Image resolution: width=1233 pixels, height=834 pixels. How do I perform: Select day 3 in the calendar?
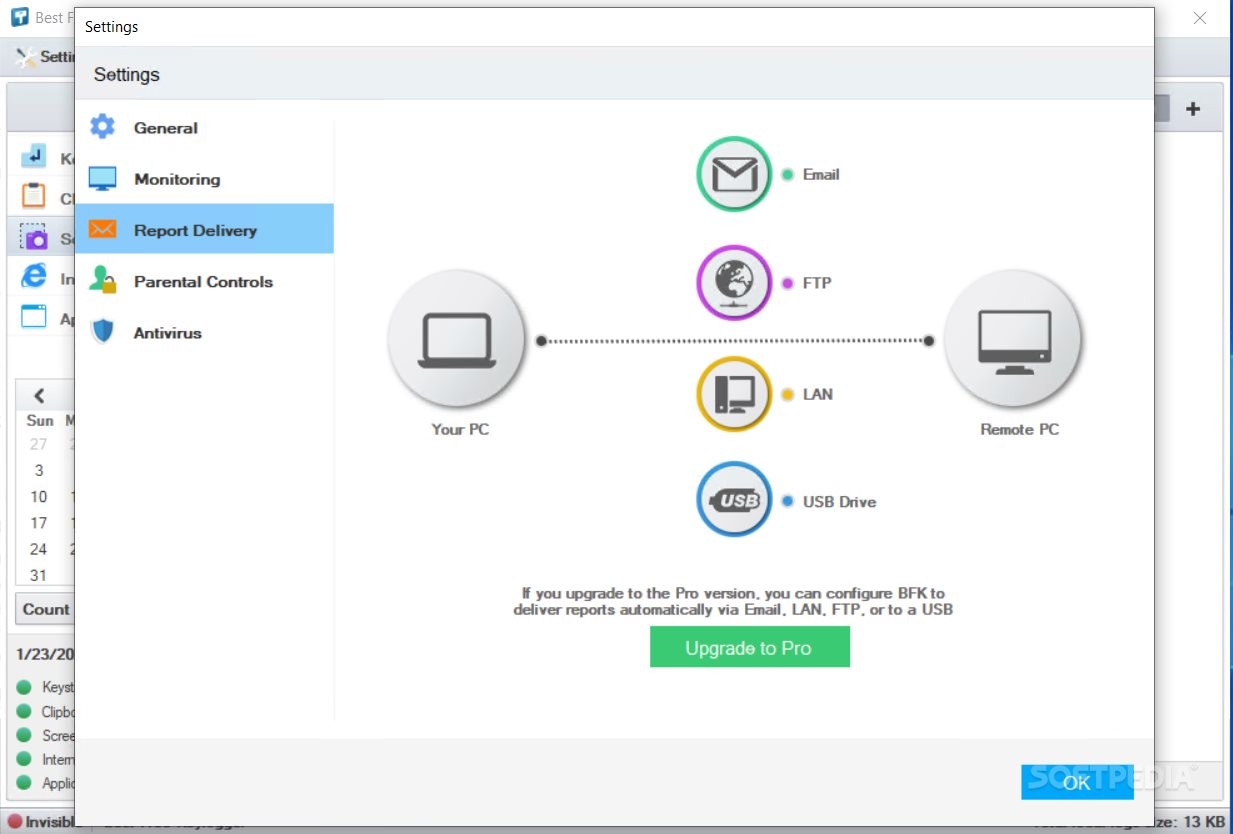click(39, 470)
